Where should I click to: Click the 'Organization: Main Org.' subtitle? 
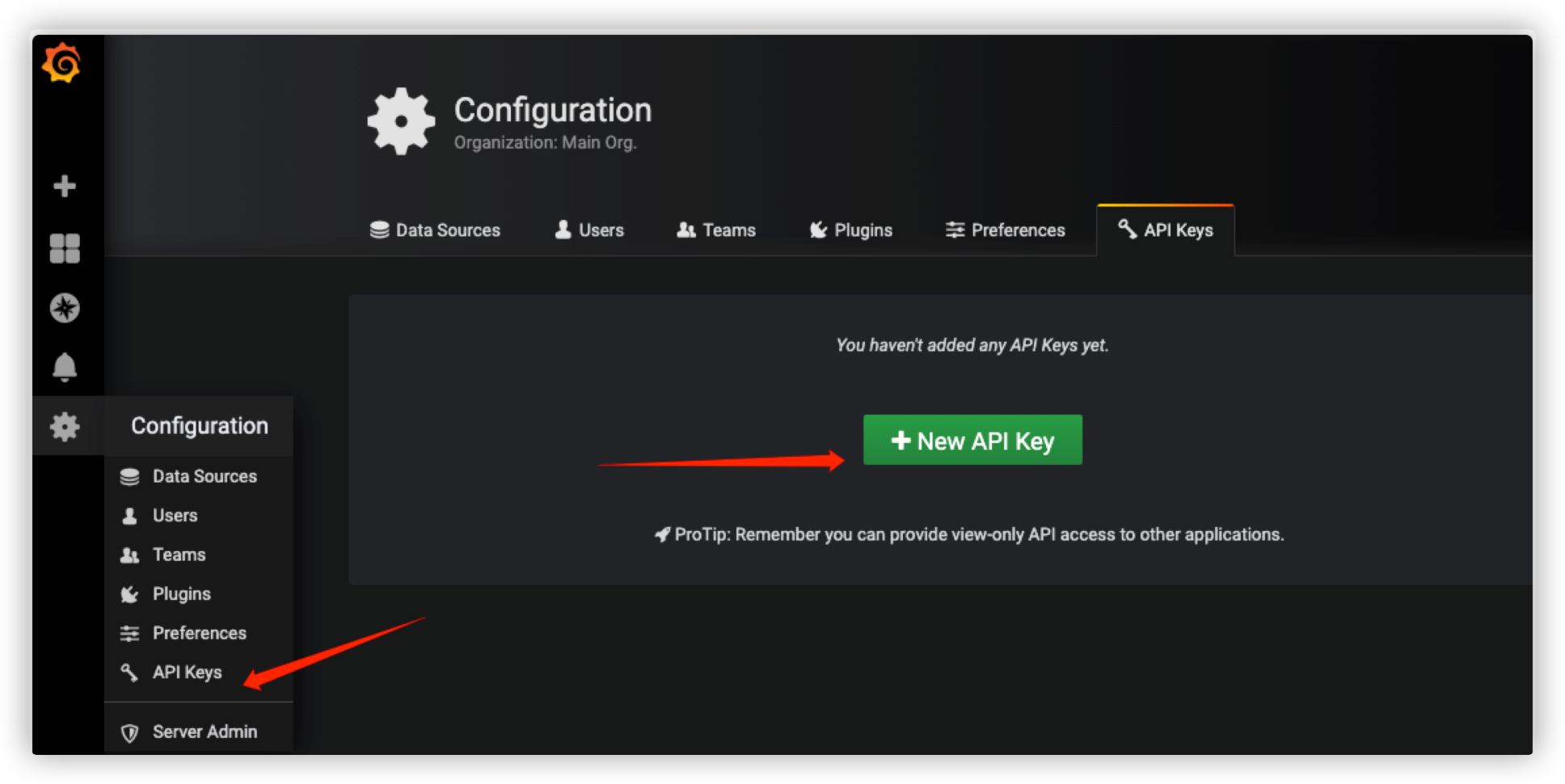tap(546, 143)
